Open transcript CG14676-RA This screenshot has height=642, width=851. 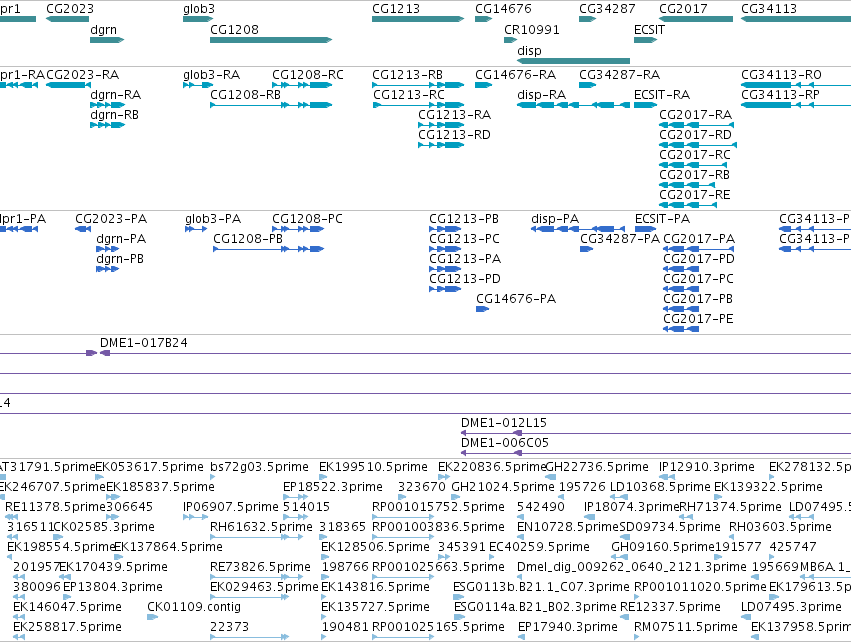516,75
